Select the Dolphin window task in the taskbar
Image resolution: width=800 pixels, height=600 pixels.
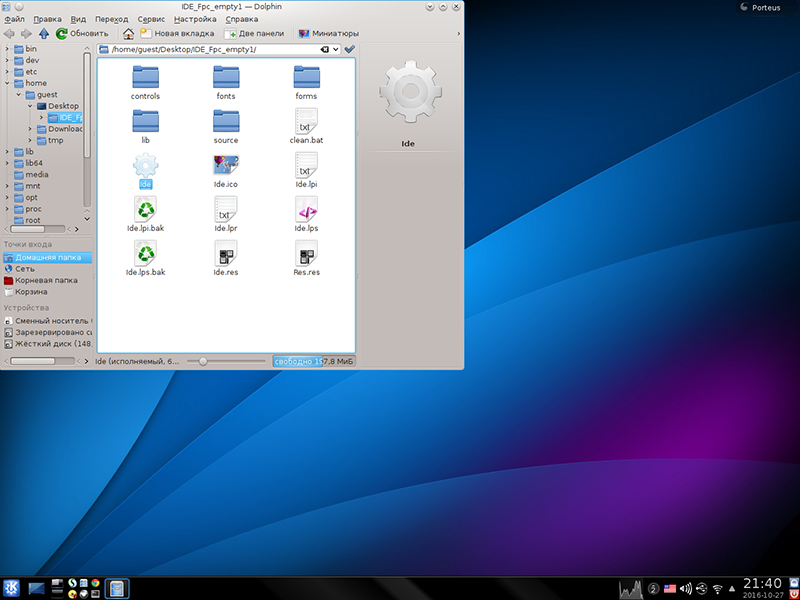(117, 588)
